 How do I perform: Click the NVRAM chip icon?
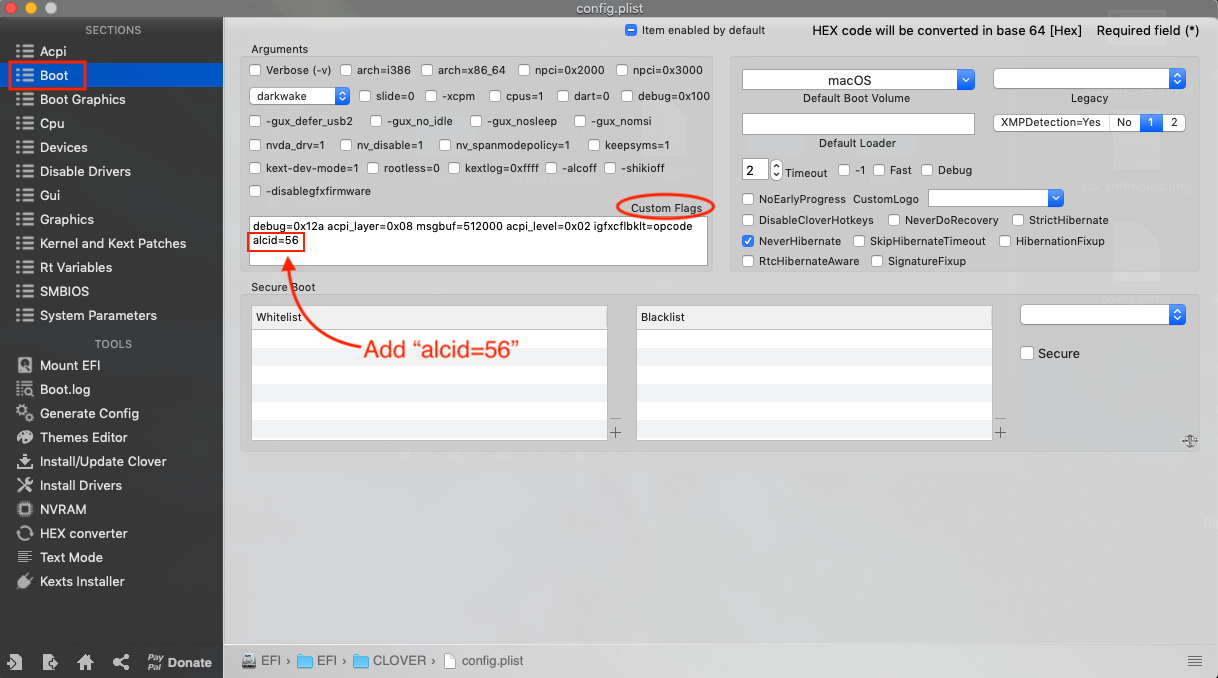[24, 509]
